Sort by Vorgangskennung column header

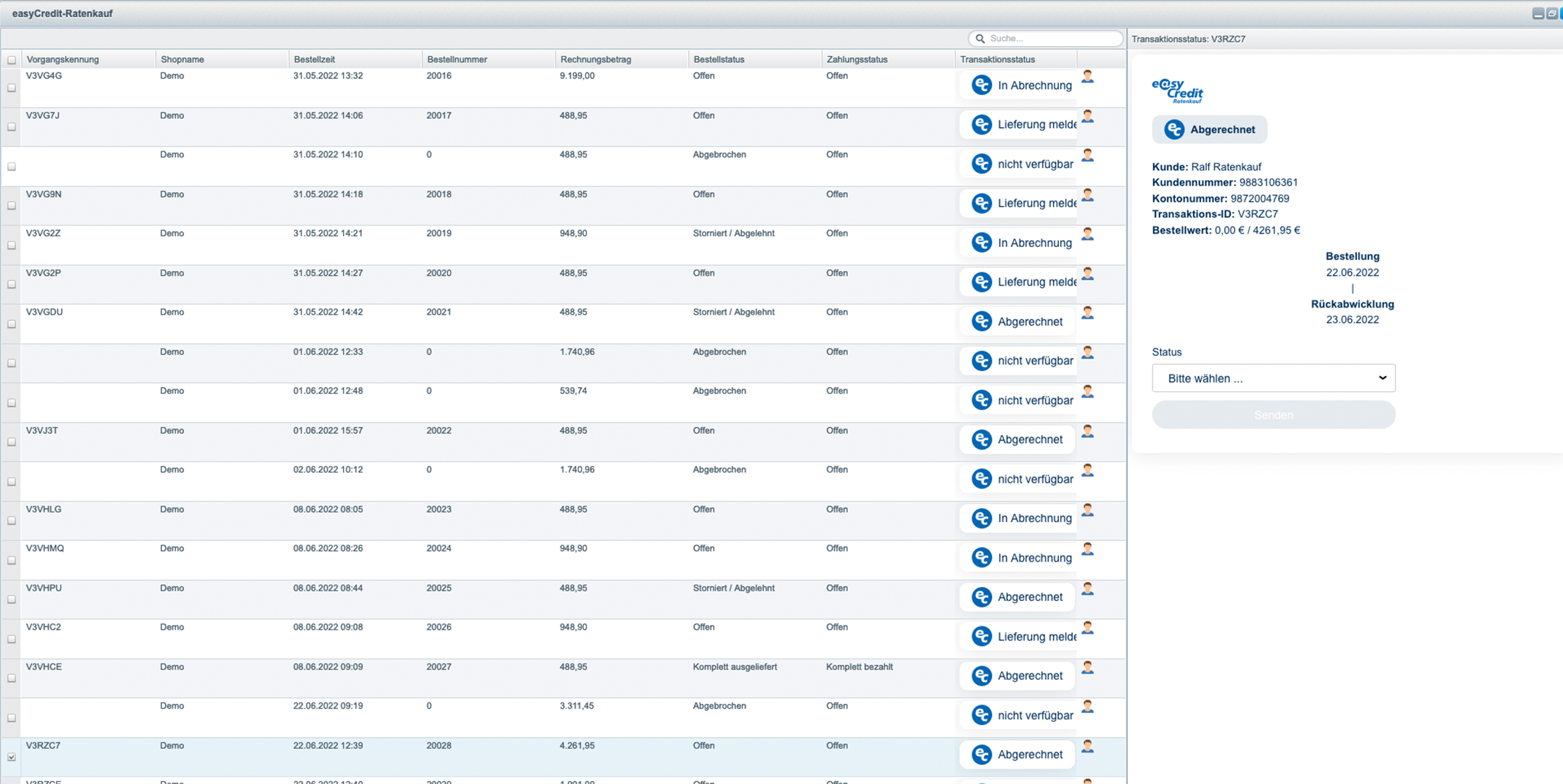(88, 60)
